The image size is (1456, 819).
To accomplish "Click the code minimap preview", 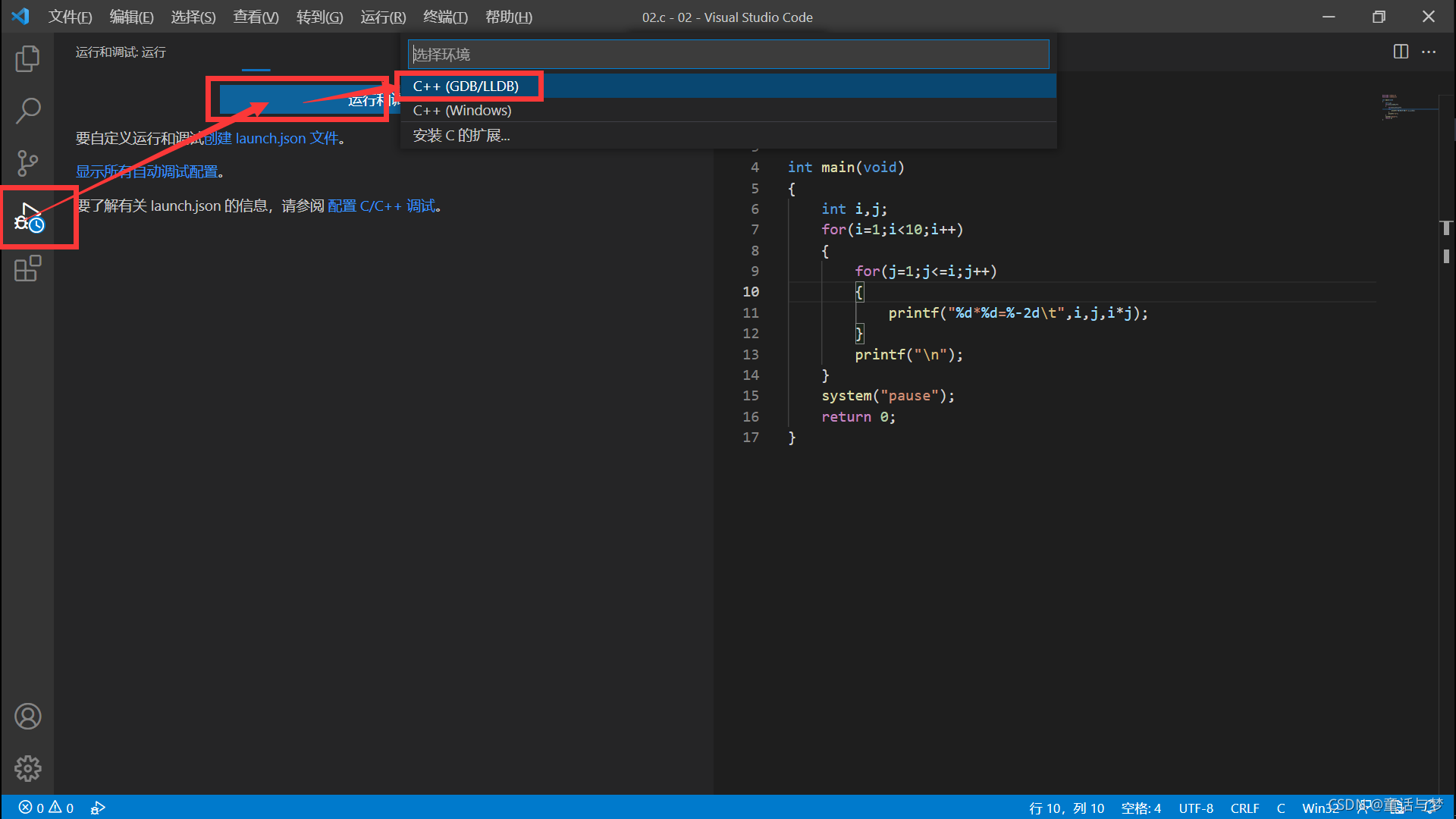I will click(x=1408, y=108).
